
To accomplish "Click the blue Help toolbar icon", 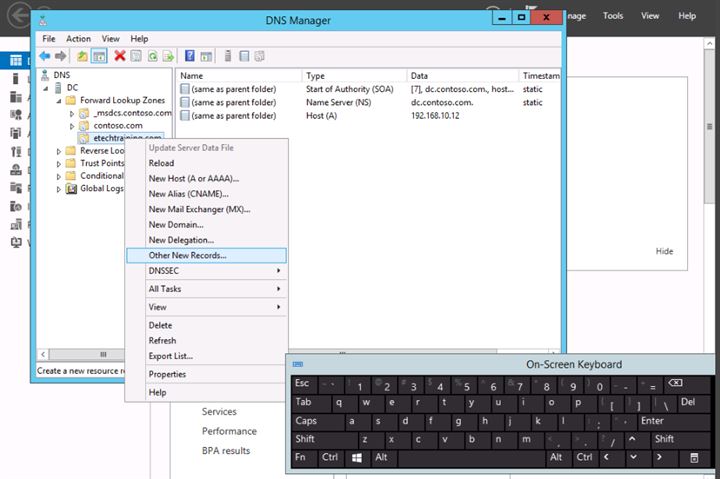I will pos(190,56).
